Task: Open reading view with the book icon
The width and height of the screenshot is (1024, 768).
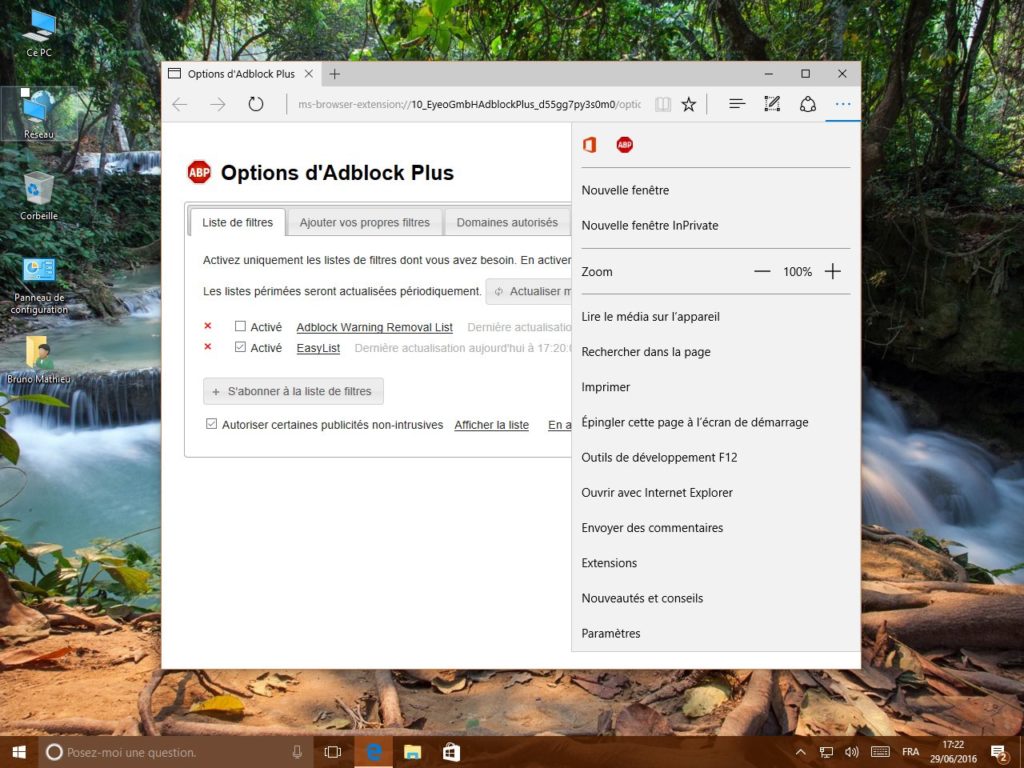Action: point(663,104)
